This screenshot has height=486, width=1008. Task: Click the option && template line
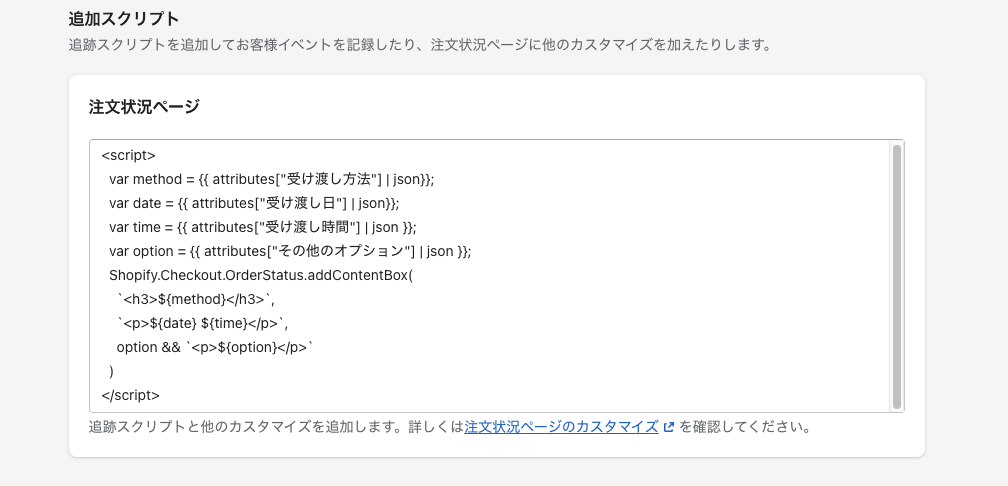[x=215, y=347]
